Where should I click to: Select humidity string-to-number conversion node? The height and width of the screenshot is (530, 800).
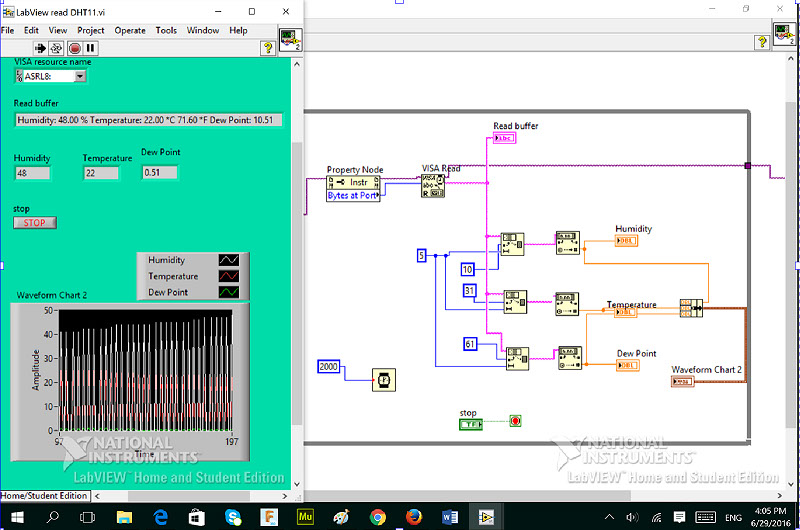coord(567,243)
